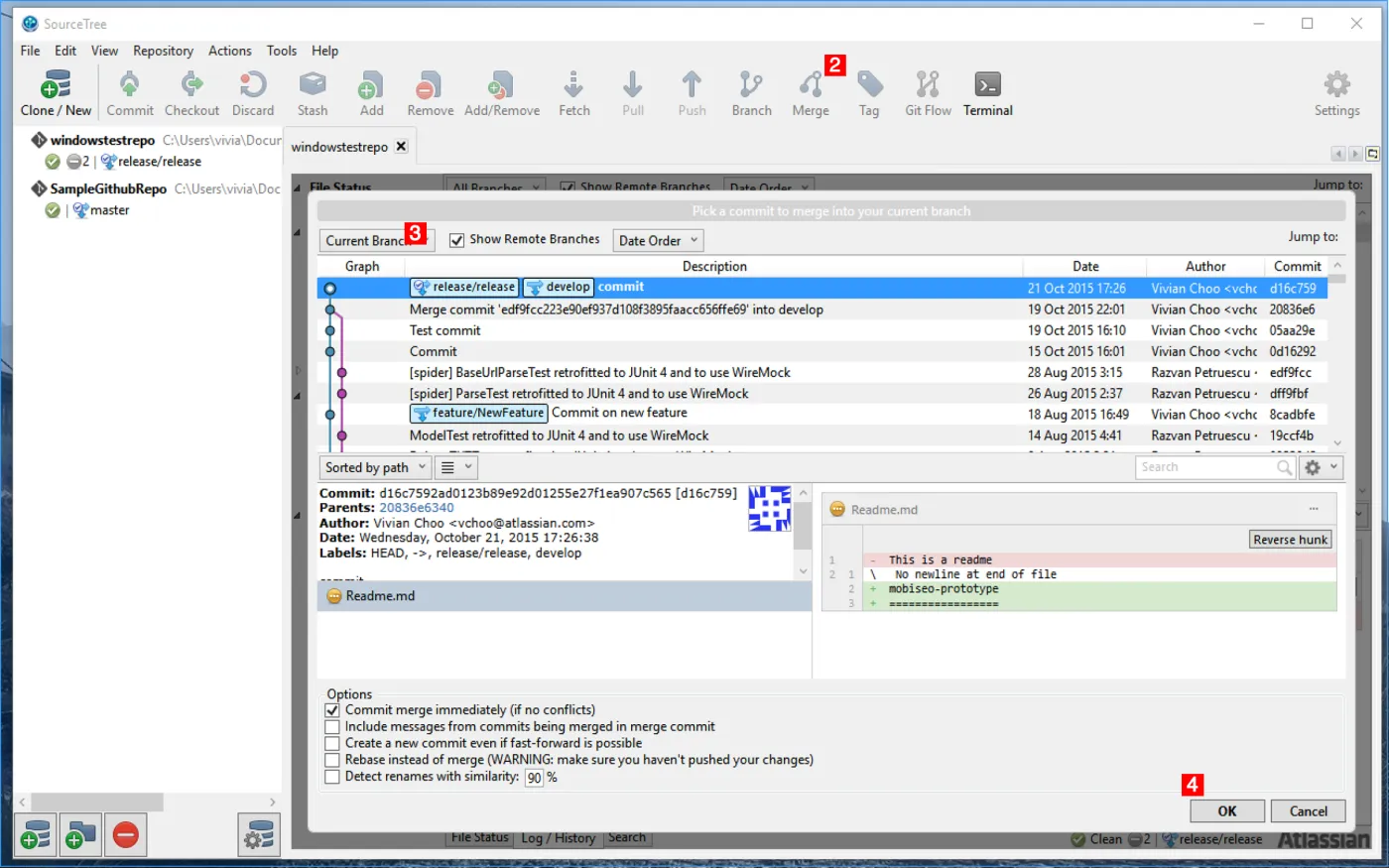Open repository settings icon in sidebar bottom
Screen dimensions: 1389x868
pos(259,835)
